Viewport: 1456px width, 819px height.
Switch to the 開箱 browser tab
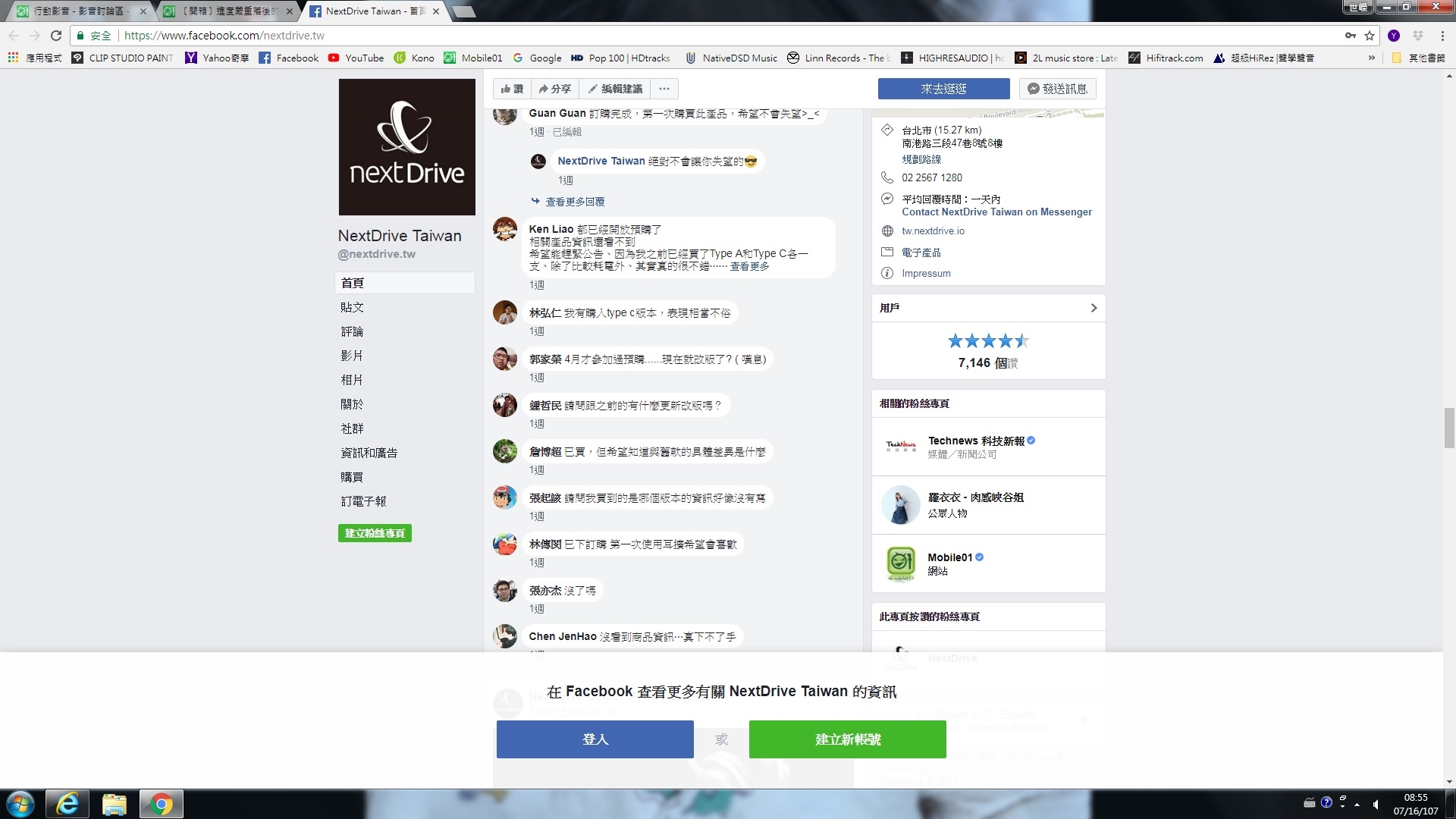(227, 11)
